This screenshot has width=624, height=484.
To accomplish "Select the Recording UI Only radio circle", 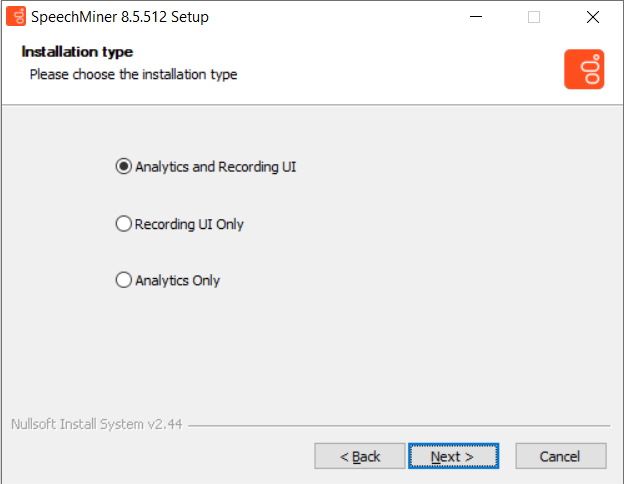I will (x=124, y=224).
